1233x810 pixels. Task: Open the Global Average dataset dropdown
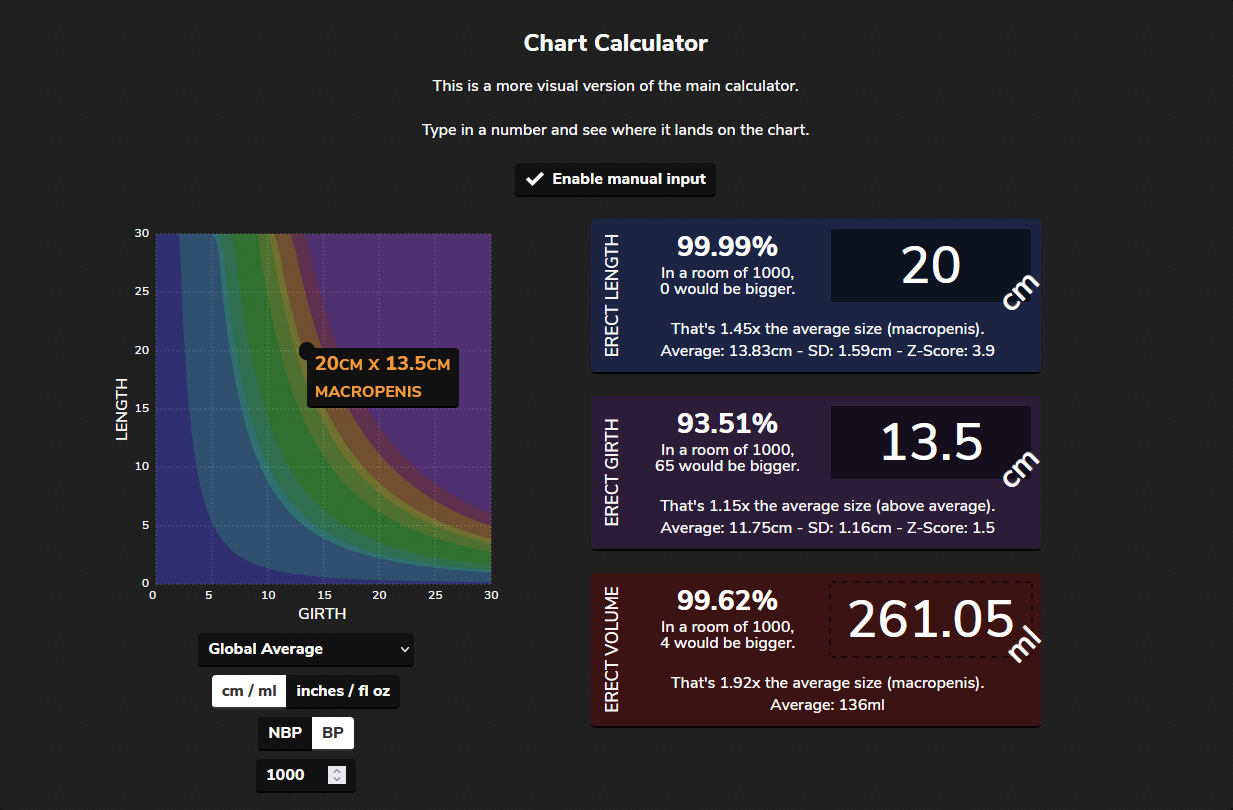[x=306, y=649]
